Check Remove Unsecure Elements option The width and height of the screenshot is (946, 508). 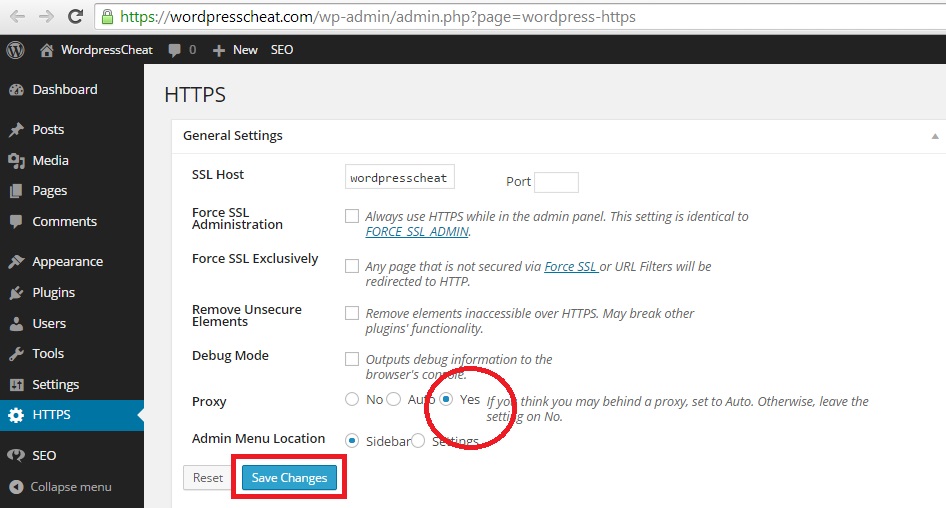(x=352, y=313)
